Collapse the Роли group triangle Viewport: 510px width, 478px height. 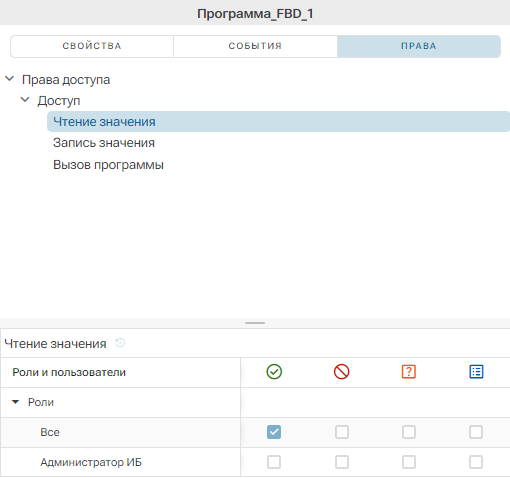tap(15, 402)
